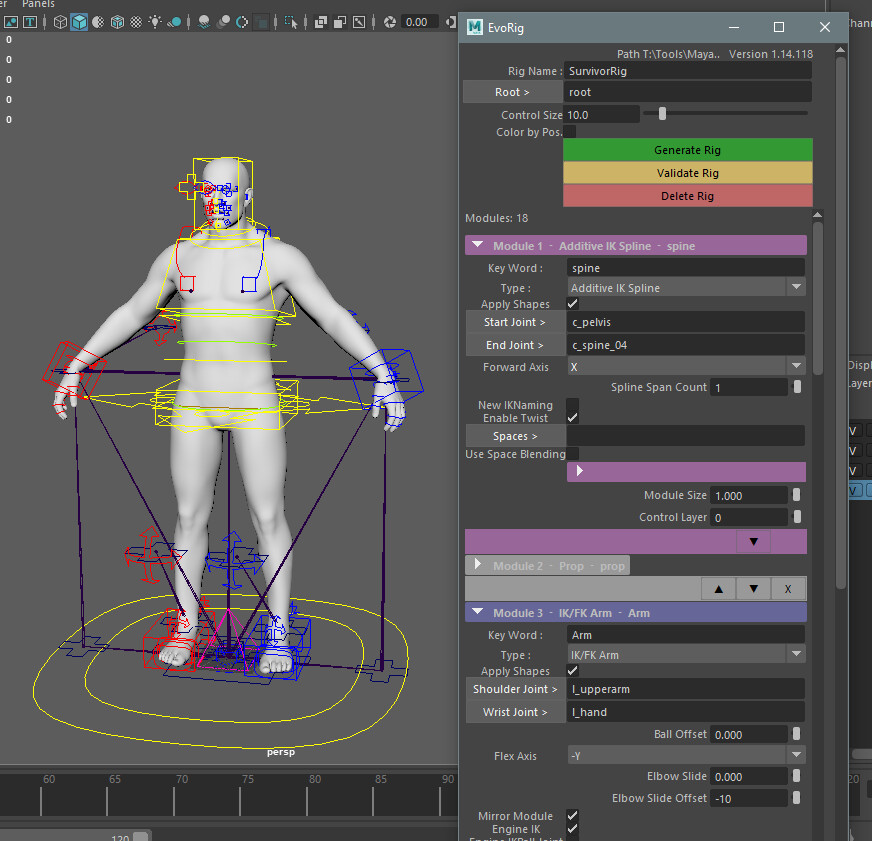Select the Wireframe display icon

tap(59, 22)
